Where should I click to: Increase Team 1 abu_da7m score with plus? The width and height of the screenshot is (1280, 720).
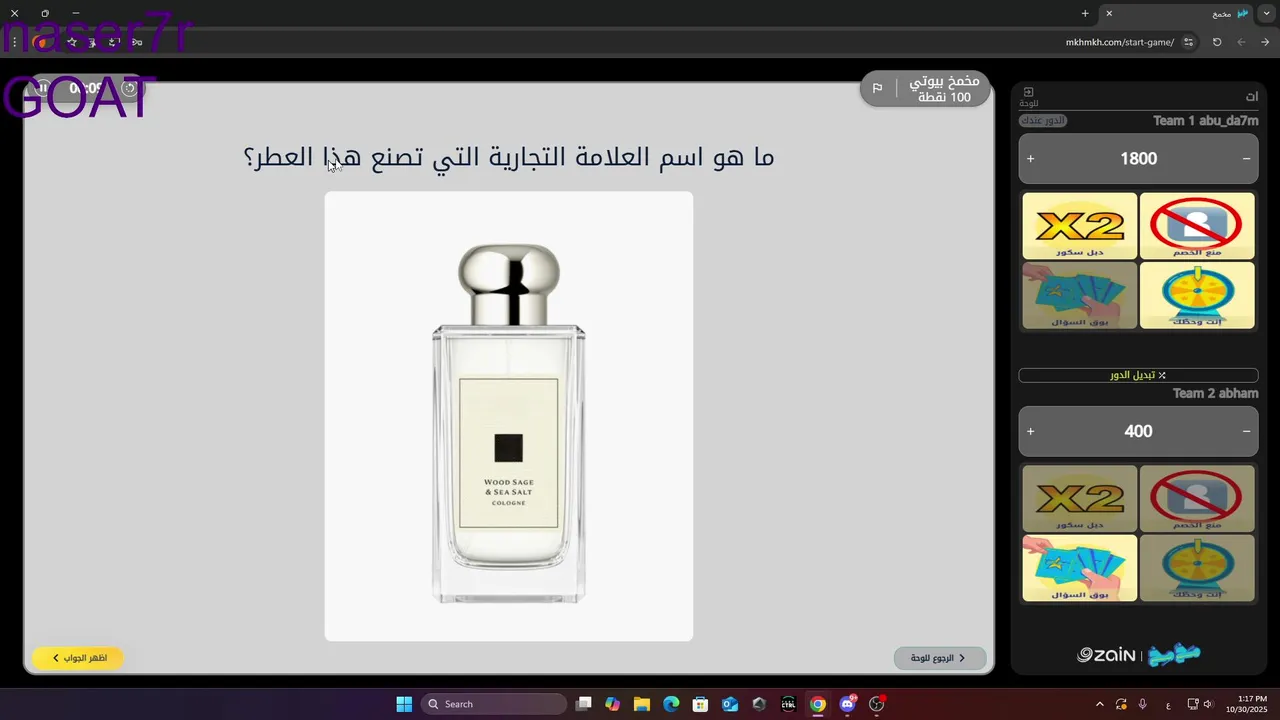point(1031,159)
